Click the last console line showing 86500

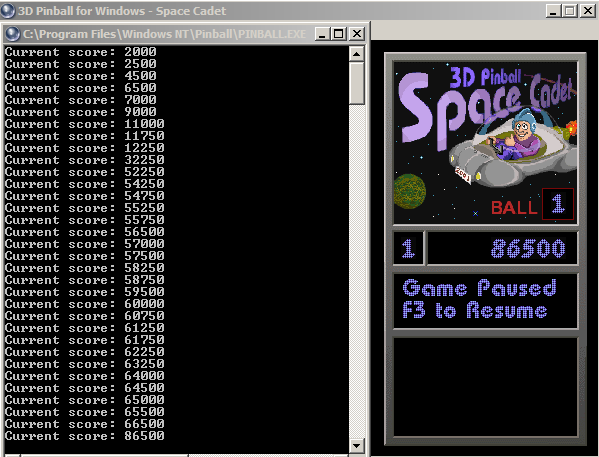[x=84, y=436]
